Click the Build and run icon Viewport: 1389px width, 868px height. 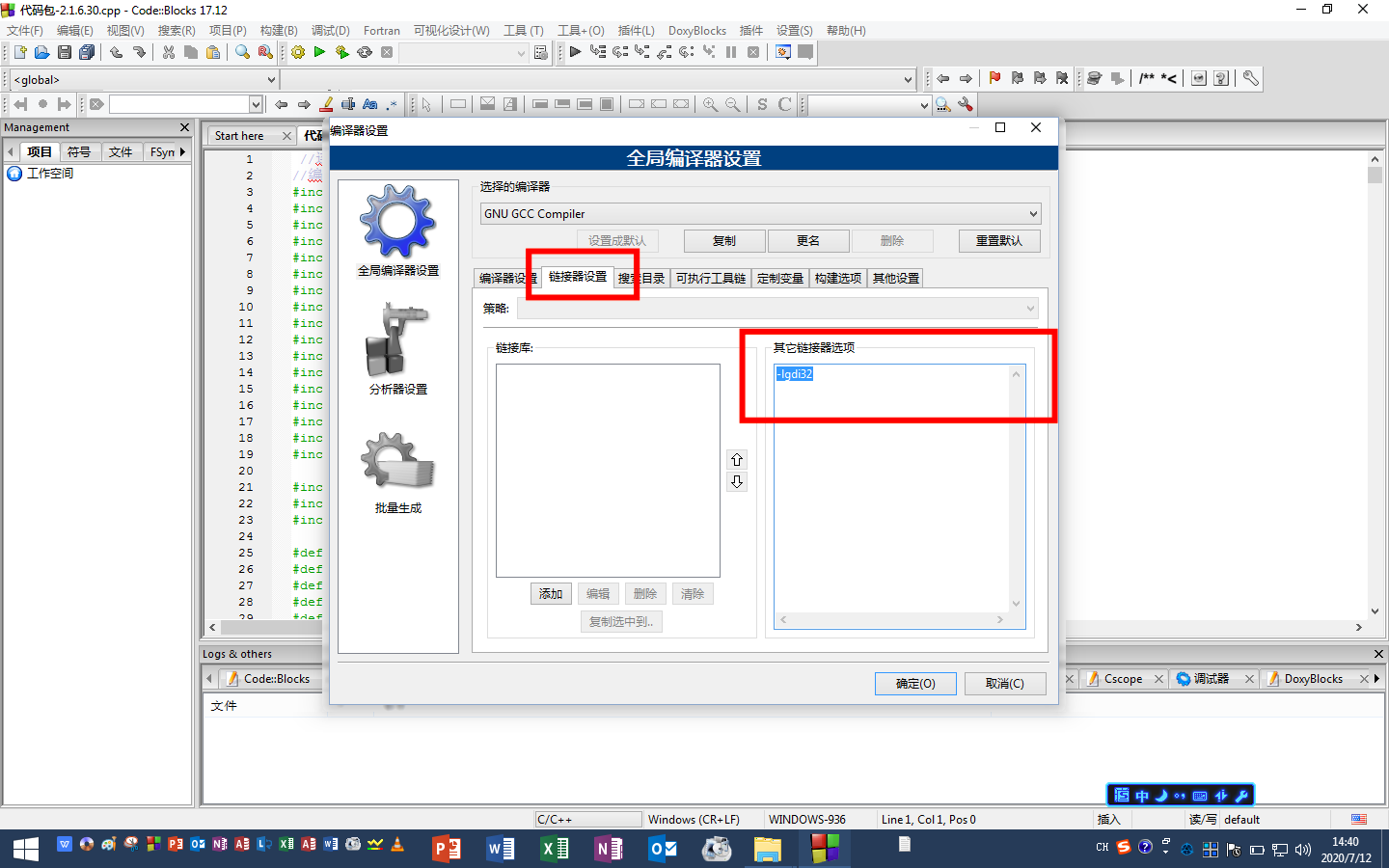pos(341,52)
